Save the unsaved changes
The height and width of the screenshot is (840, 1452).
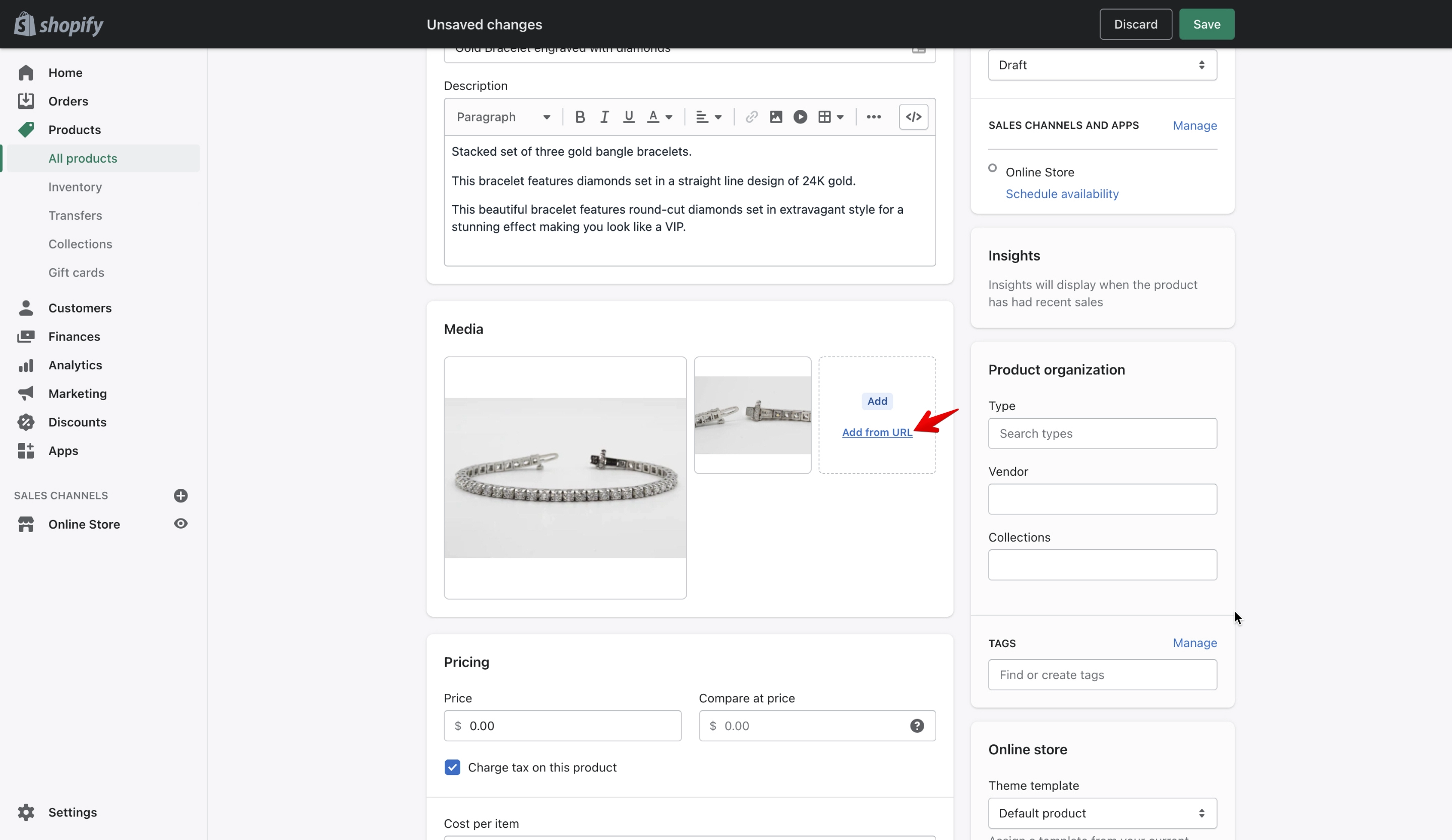[1206, 24]
